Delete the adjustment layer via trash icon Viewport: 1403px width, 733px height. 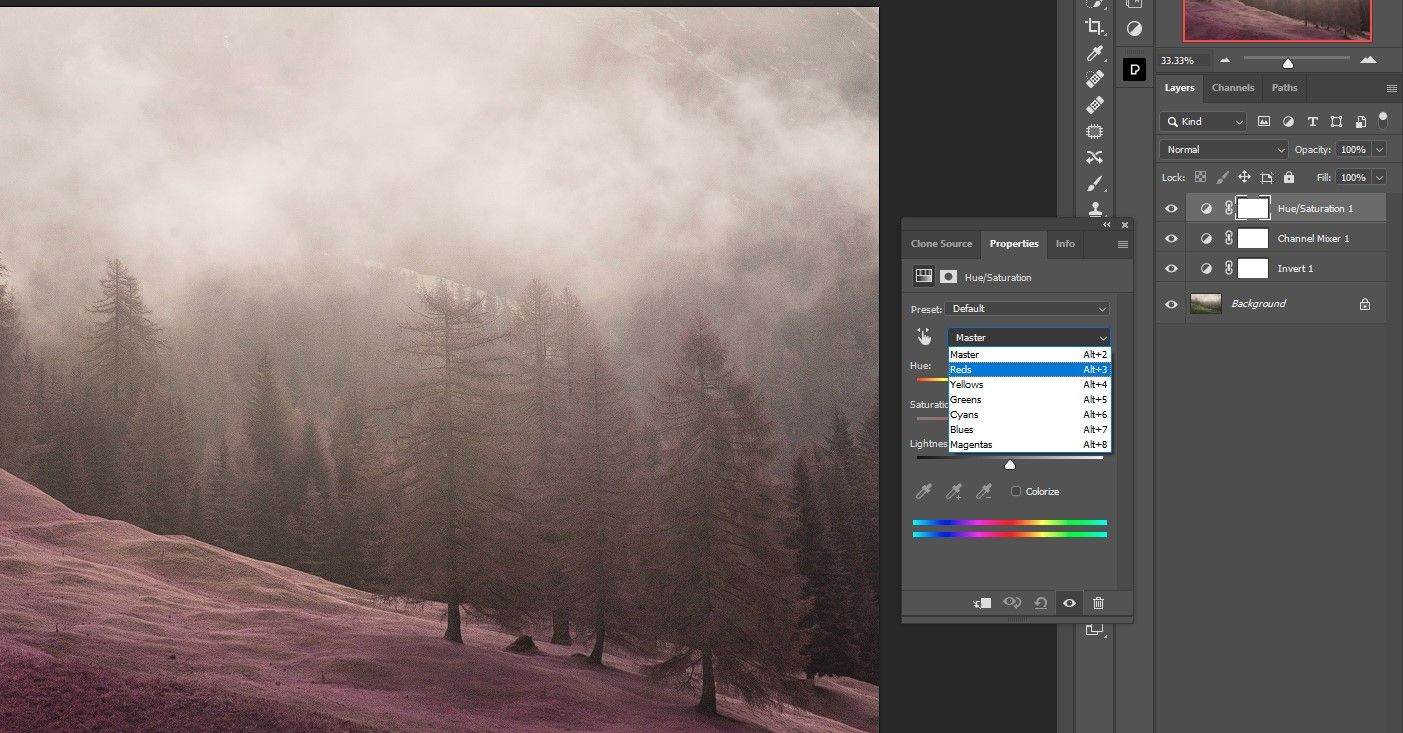coord(1099,603)
